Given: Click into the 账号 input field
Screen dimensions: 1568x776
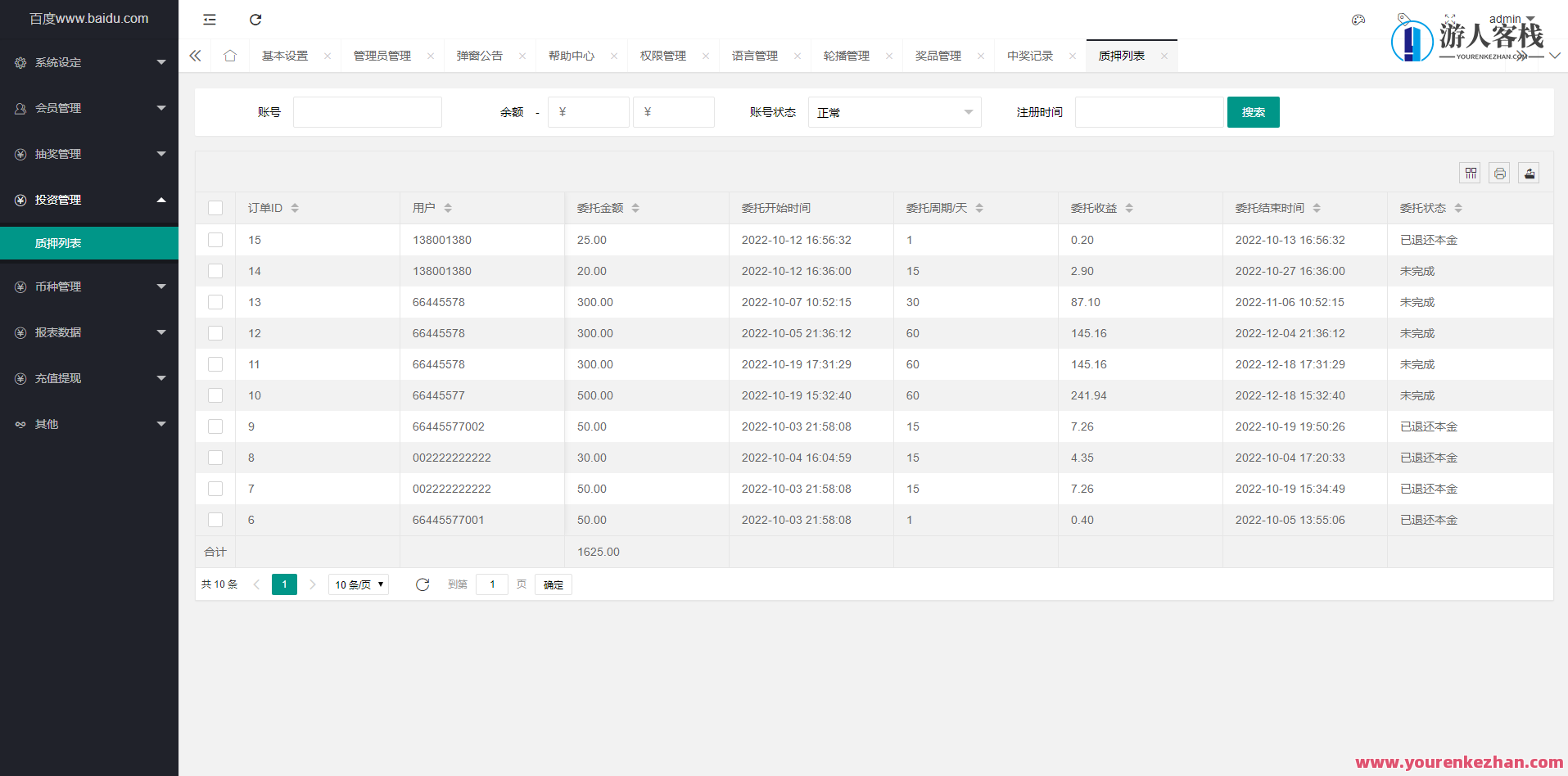Looking at the screenshot, I should click(x=368, y=112).
